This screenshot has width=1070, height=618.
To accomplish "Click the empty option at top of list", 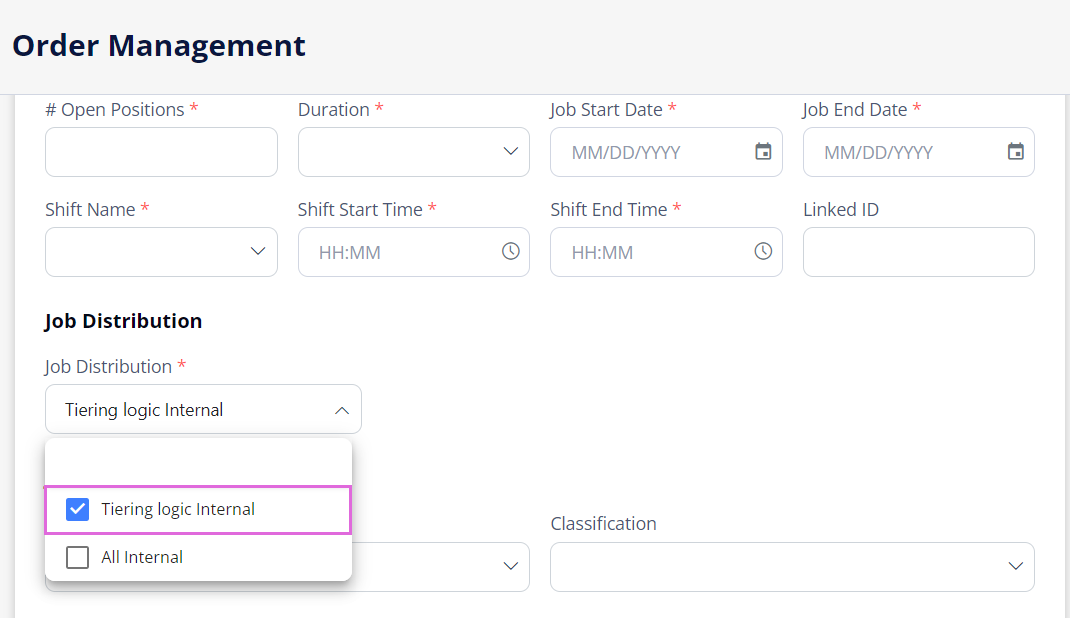I will (198, 462).
